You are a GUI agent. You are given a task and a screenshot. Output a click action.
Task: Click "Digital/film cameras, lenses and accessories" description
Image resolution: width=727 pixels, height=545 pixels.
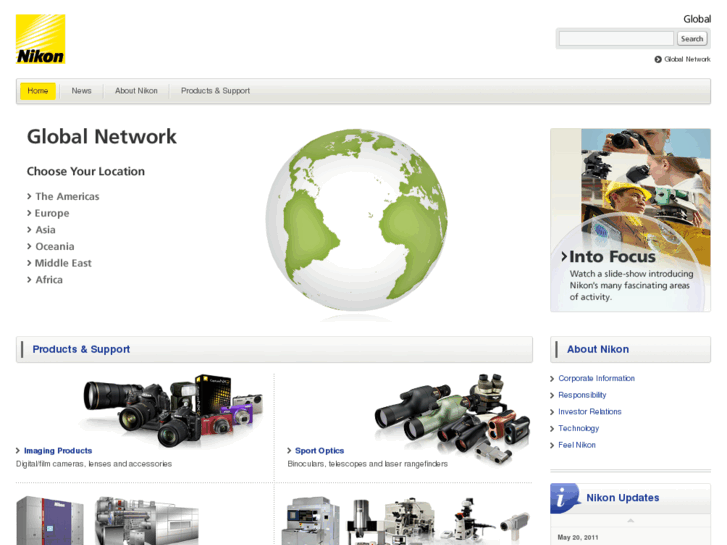coord(94,464)
